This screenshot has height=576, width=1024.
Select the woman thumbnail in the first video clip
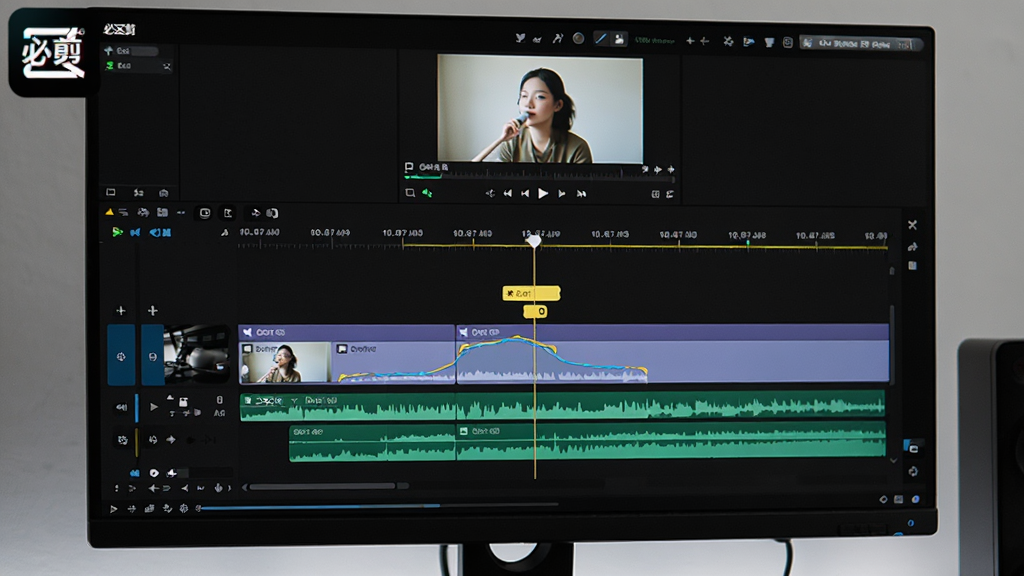point(285,362)
